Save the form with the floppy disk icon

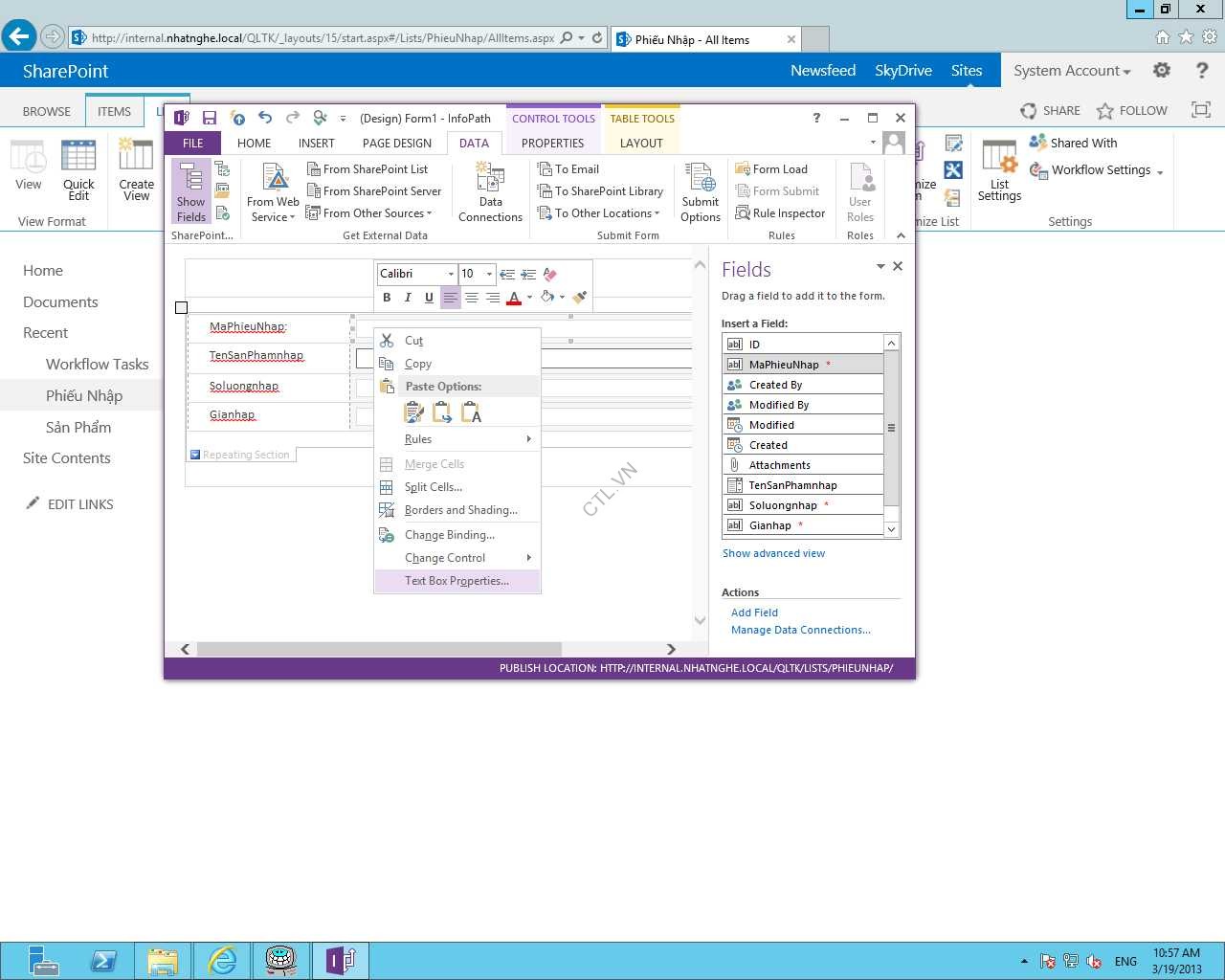pyautogui.click(x=209, y=119)
